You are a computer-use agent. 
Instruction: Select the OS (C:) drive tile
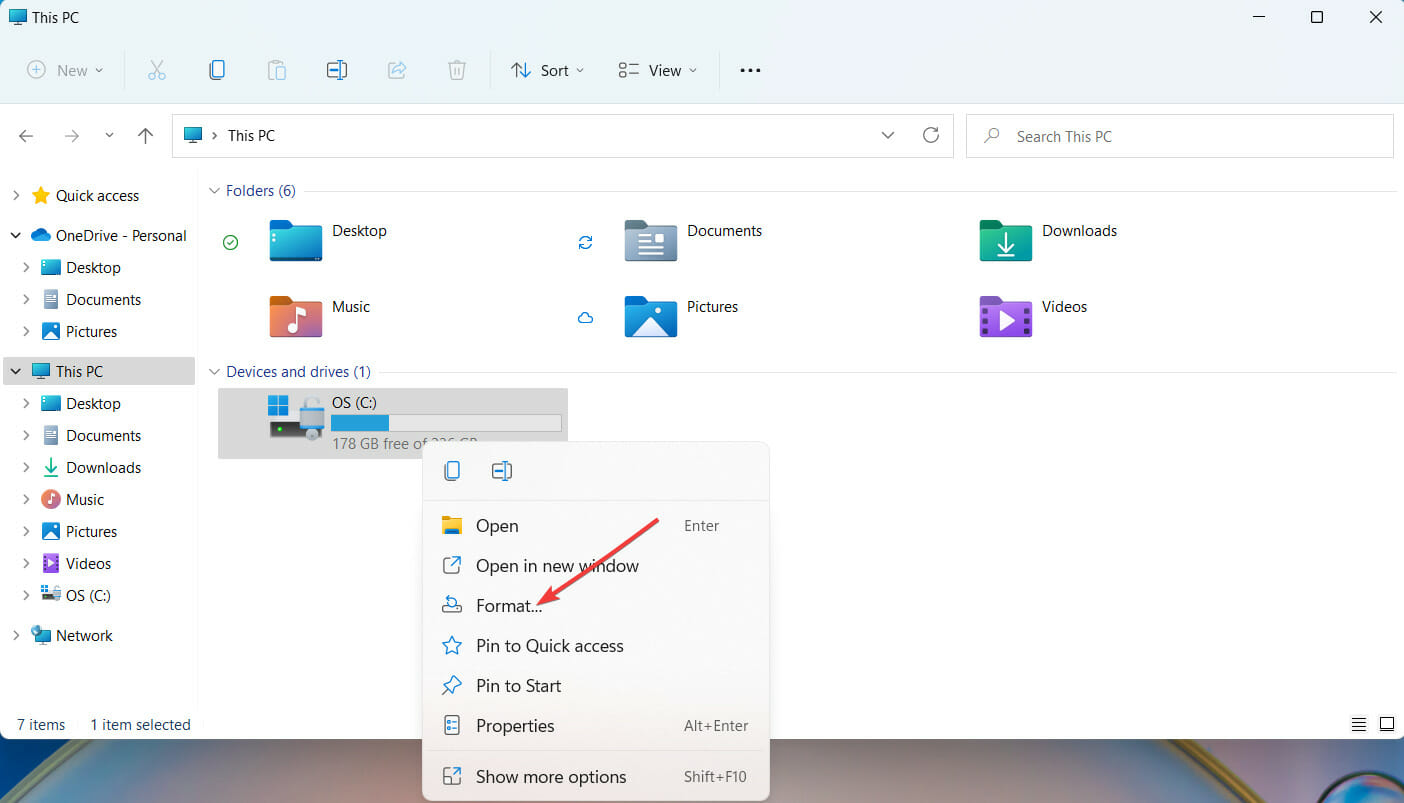click(392, 423)
